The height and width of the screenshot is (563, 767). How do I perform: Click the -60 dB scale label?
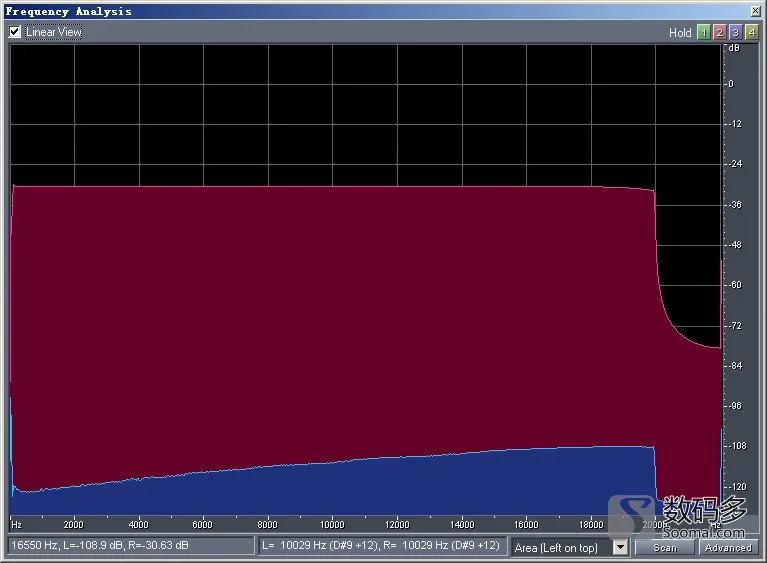(x=735, y=285)
